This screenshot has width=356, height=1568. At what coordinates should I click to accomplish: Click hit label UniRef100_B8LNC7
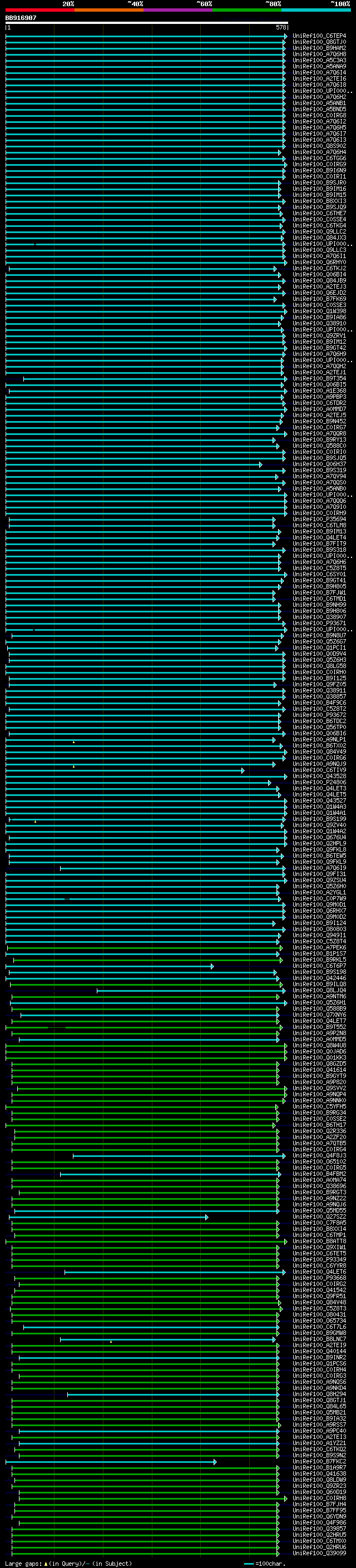(319, 1339)
